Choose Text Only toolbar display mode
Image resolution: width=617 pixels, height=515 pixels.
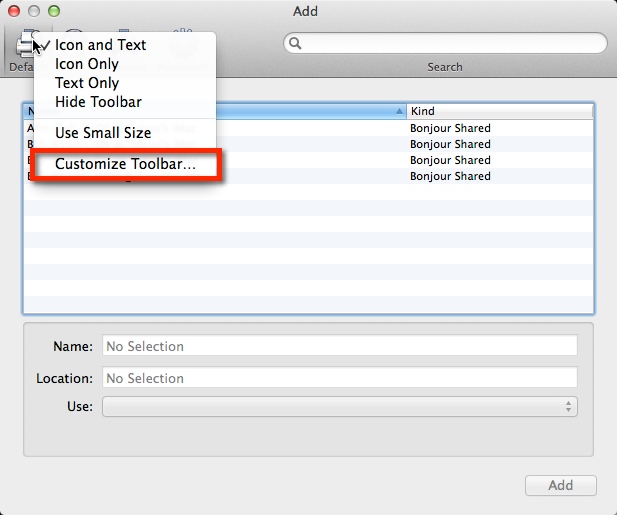(86, 83)
